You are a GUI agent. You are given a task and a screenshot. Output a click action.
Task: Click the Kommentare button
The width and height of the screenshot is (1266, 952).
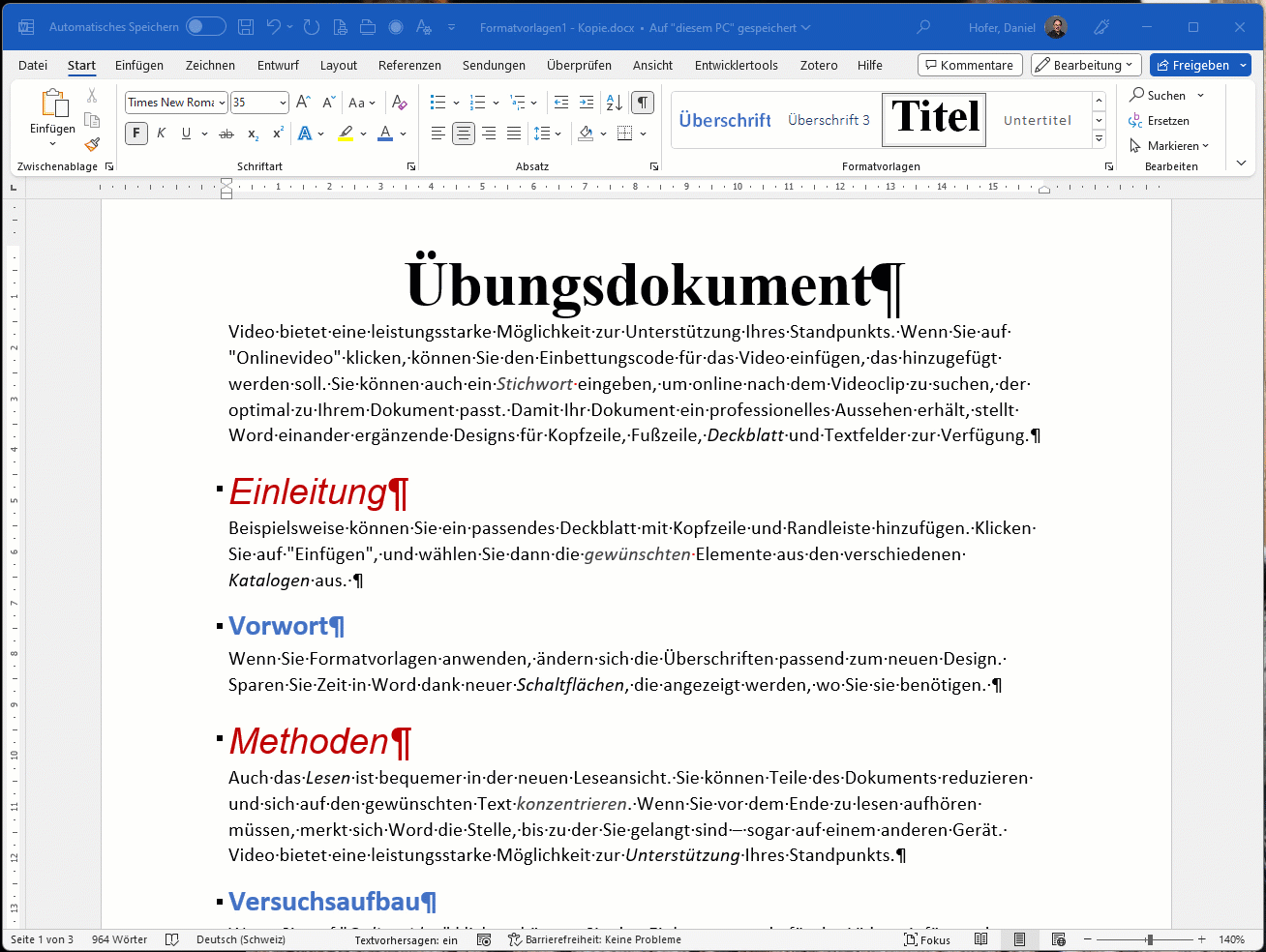[969, 65]
